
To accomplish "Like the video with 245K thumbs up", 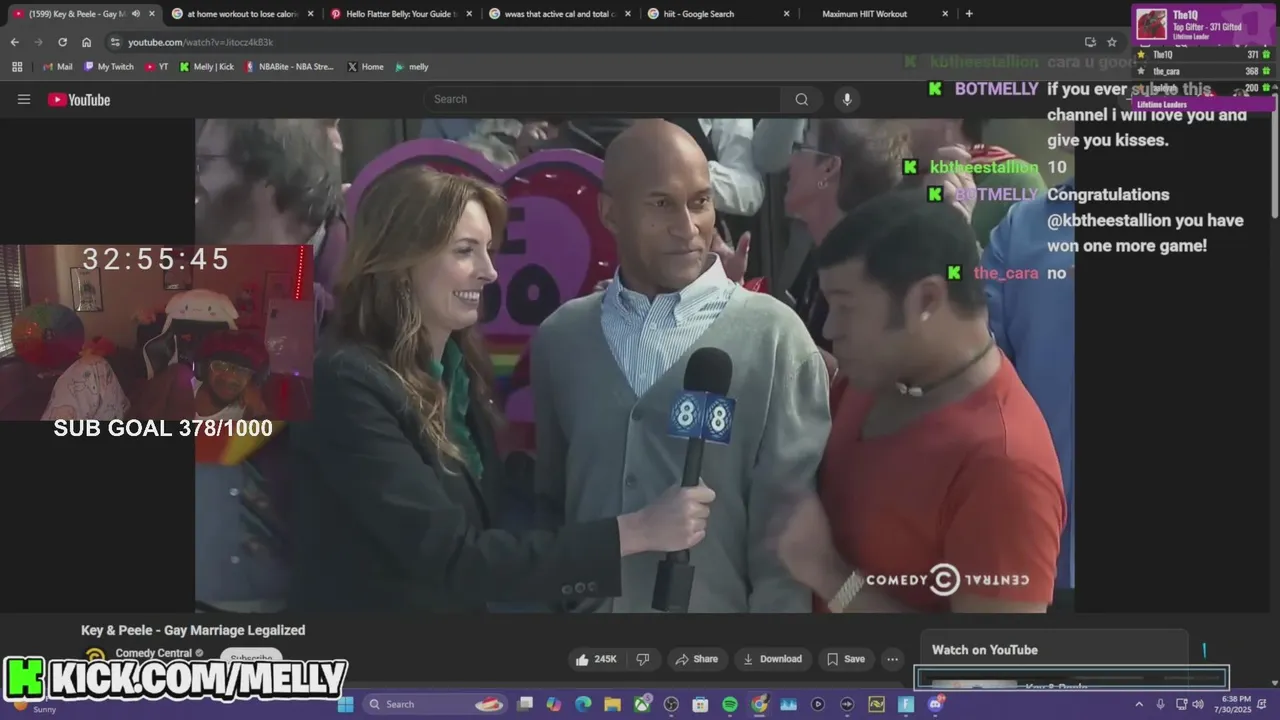I will coord(596,659).
